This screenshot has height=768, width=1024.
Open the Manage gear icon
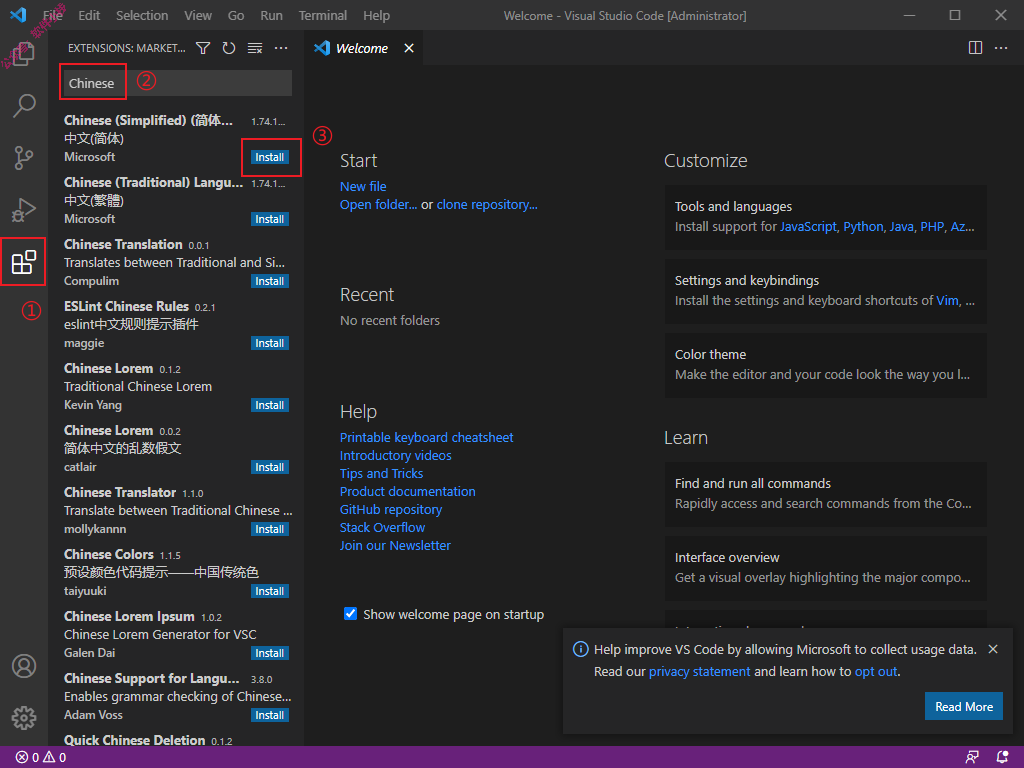tap(24, 718)
